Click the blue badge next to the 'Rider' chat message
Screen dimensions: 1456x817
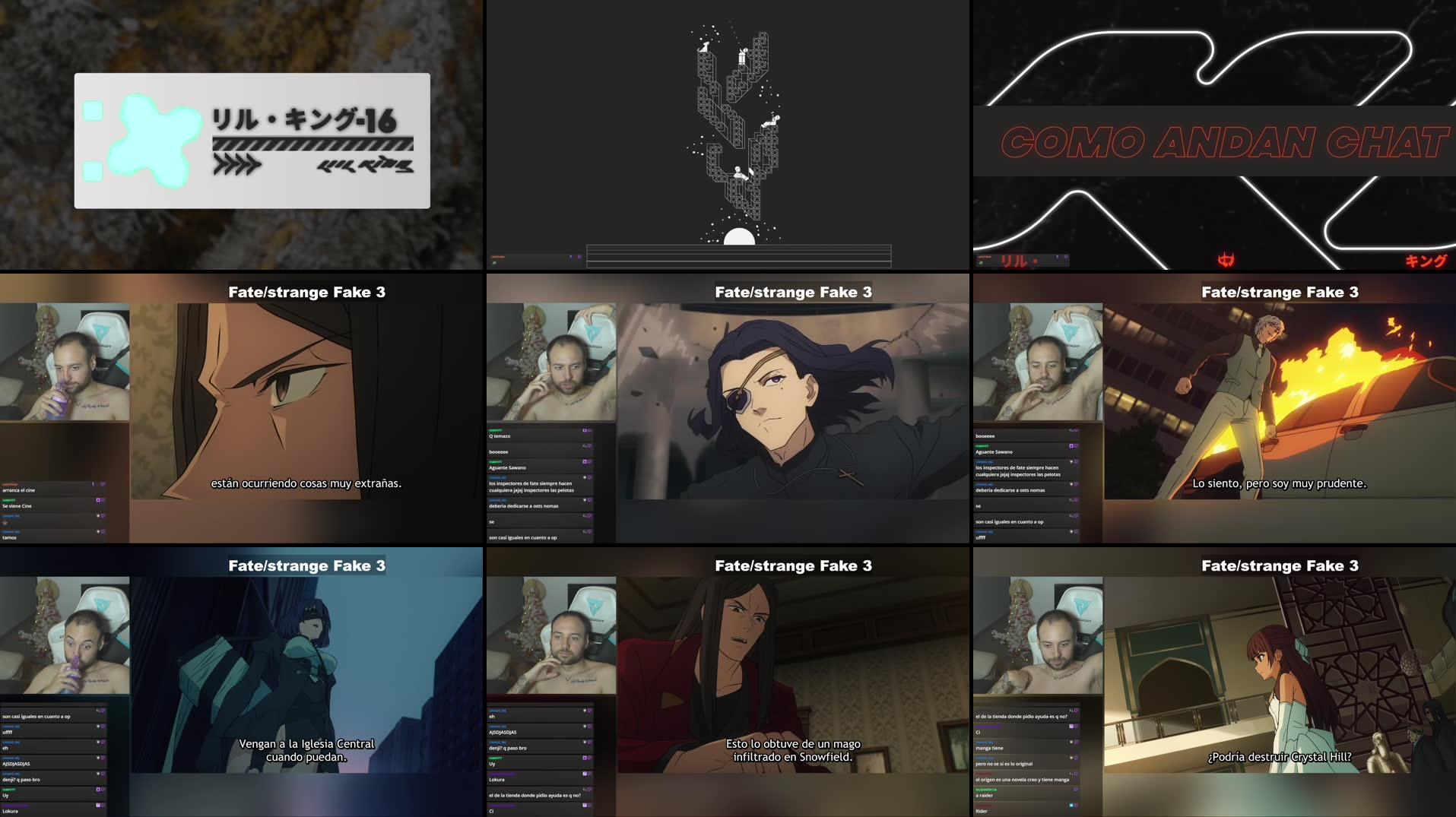(1072, 806)
